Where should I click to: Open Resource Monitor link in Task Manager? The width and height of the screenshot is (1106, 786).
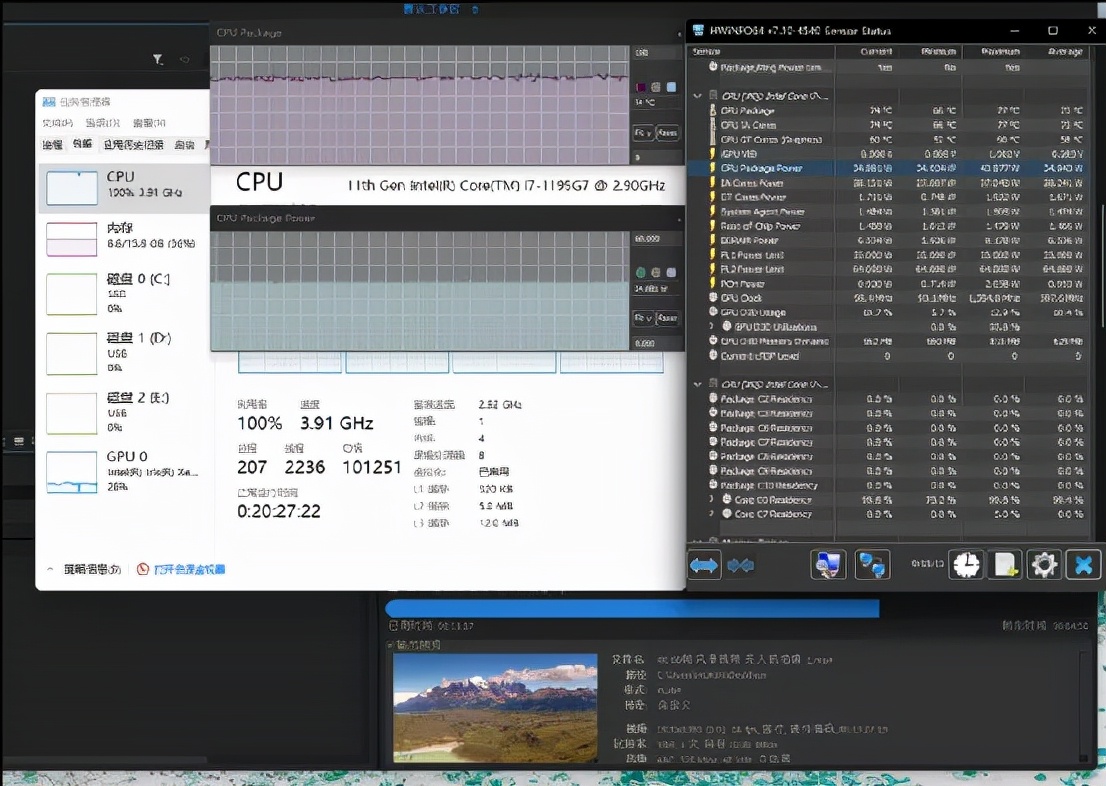189,569
